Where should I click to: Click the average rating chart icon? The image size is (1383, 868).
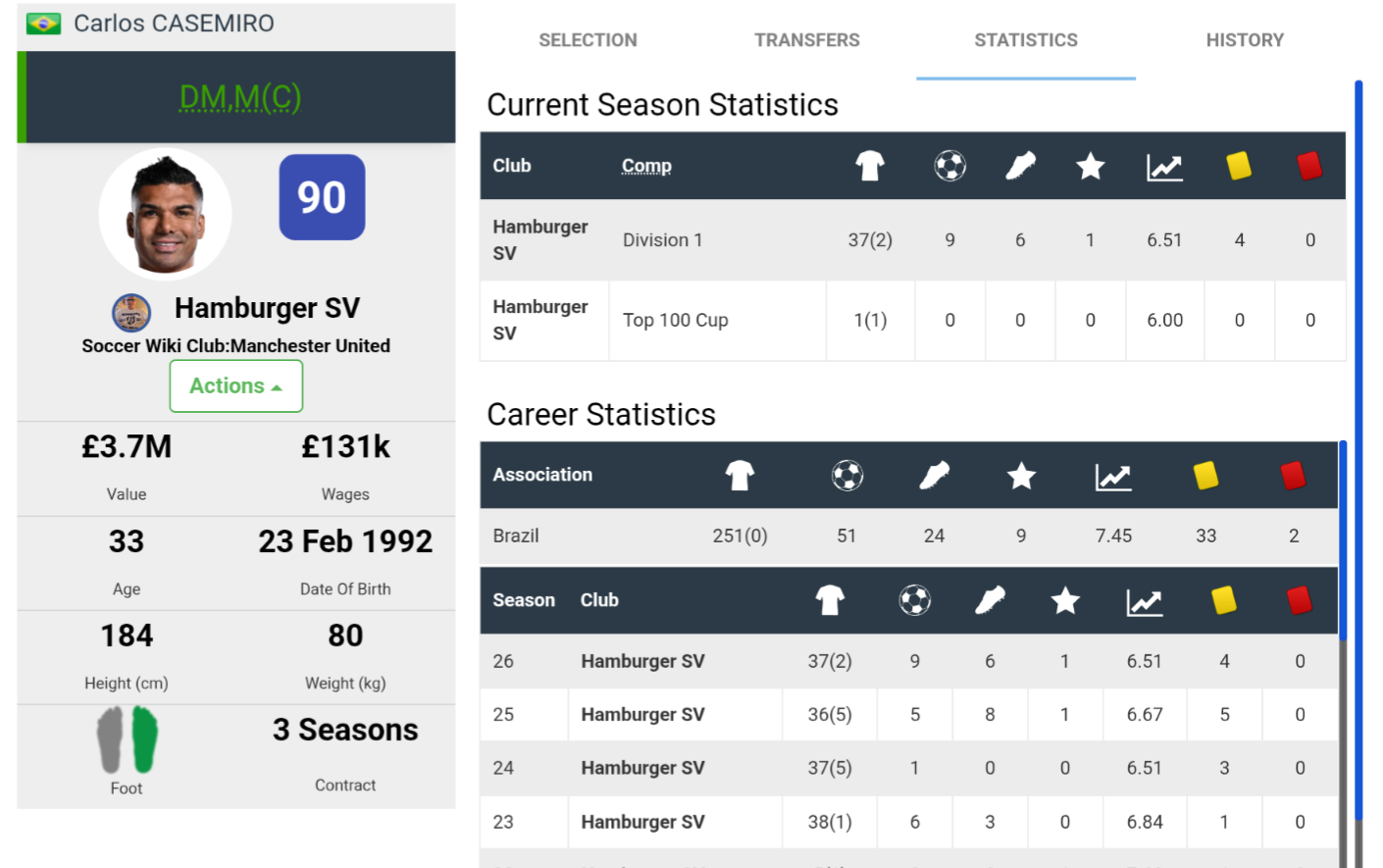(x=1163, y=166)
